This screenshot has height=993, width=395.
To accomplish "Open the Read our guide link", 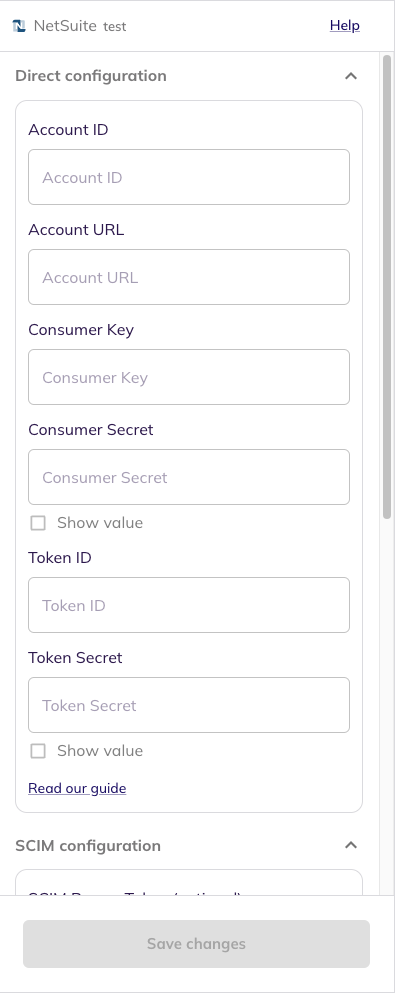I will pos(77,788).
